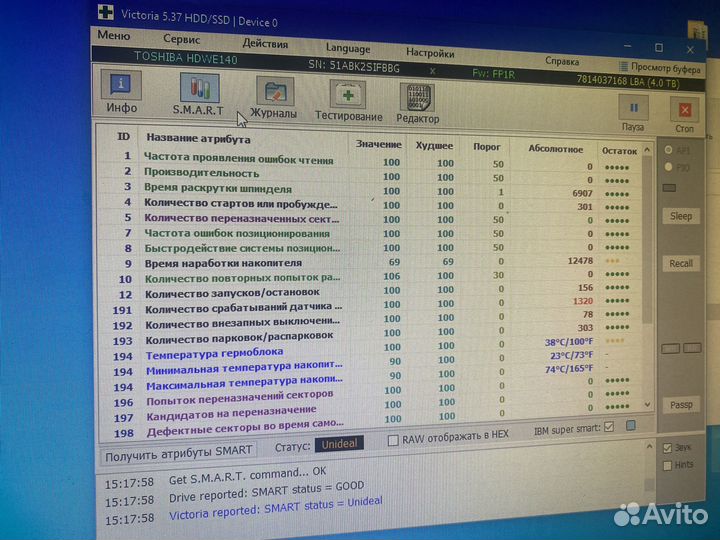The width and height of the screenshot is (720, 540).
Task: Open the Справка menu
Action: [562, 61]
